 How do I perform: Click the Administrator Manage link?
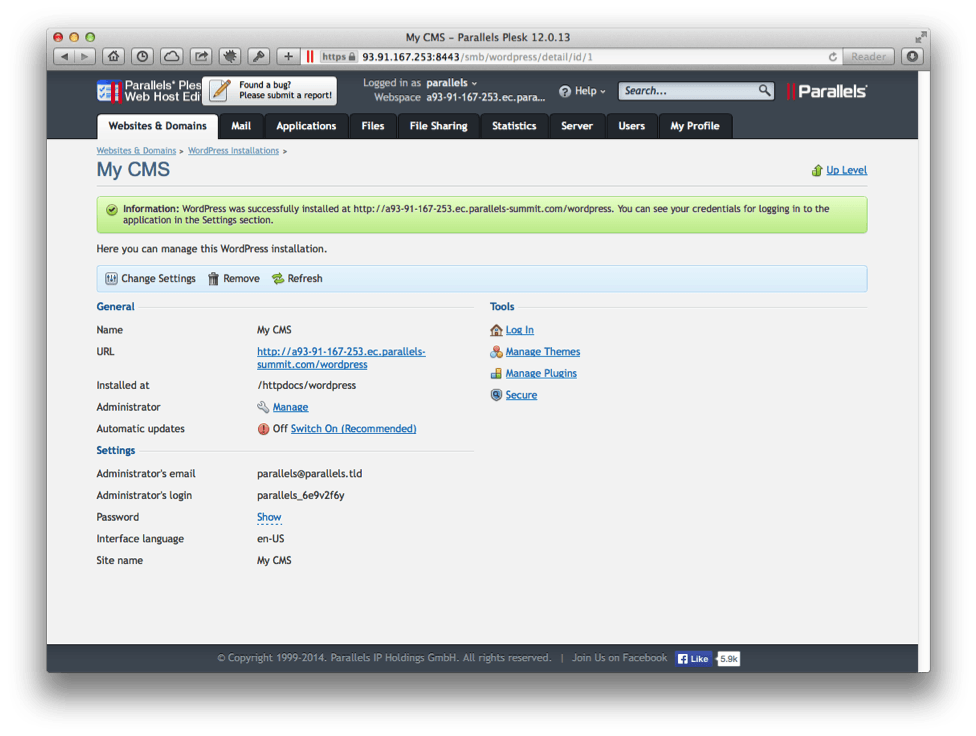click(x=290, y=407)
